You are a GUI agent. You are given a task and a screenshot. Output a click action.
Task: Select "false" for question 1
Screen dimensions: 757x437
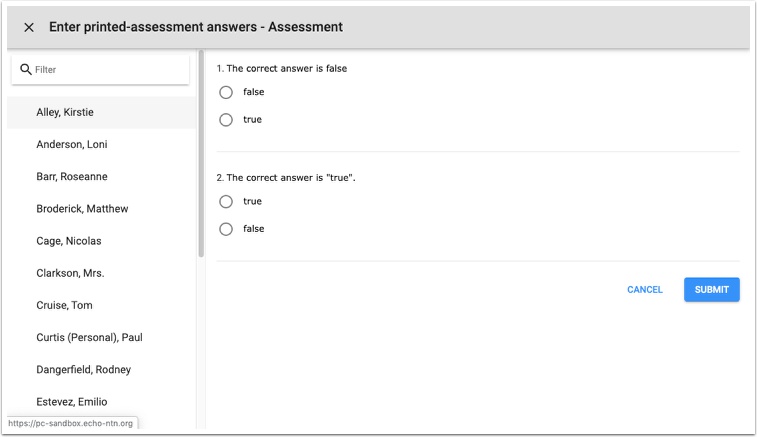point(226,92)
